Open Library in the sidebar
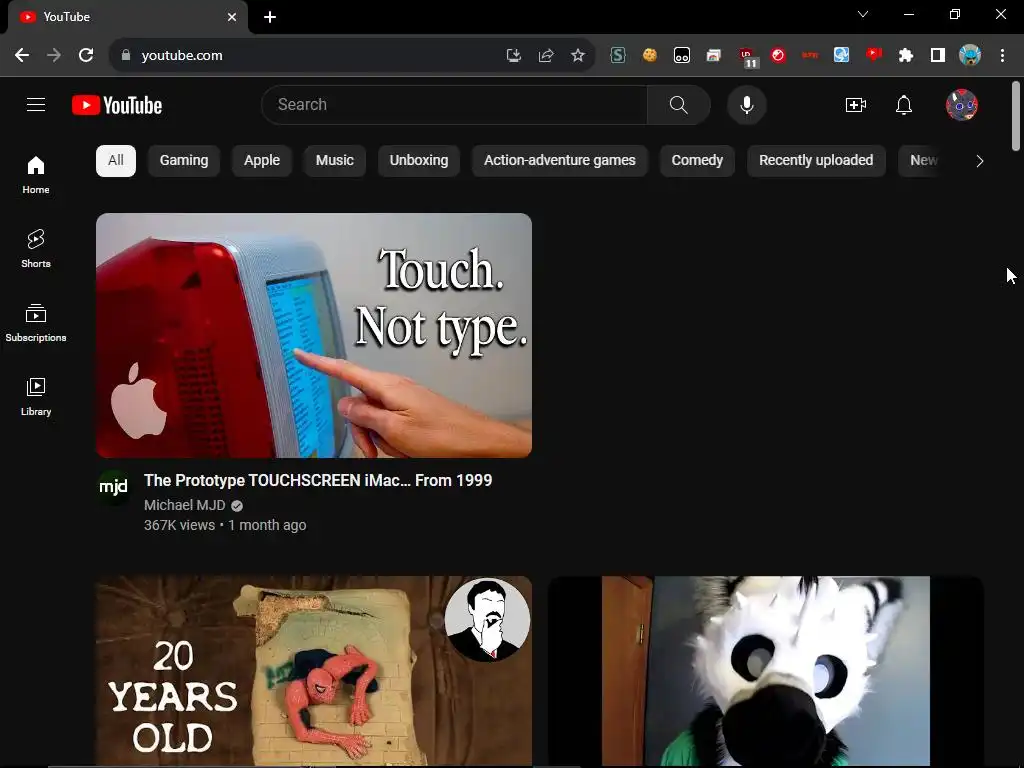Viewport: 1024px width, 768px height. [36, 396]
